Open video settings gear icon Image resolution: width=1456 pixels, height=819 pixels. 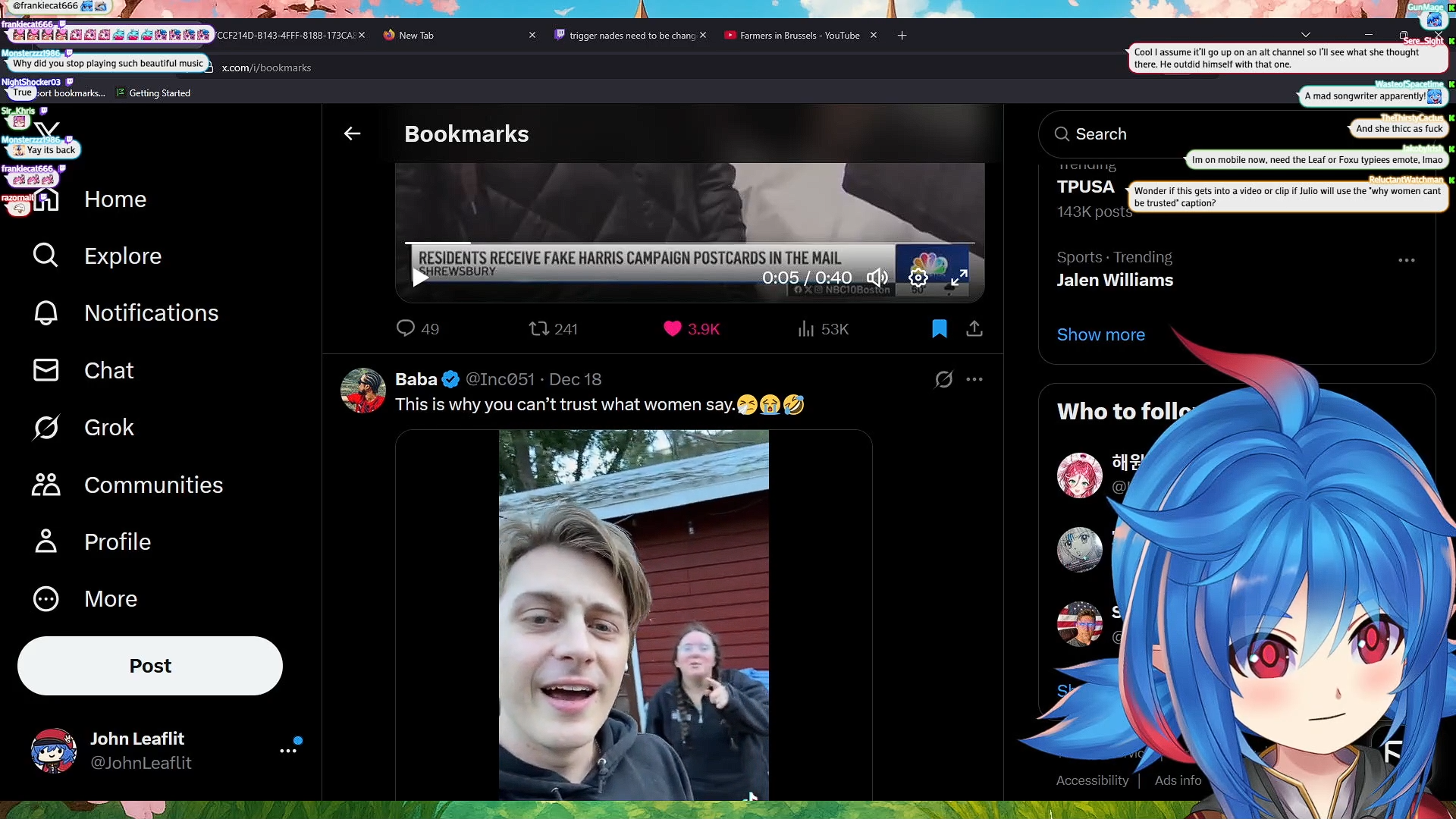coord(918,278)
